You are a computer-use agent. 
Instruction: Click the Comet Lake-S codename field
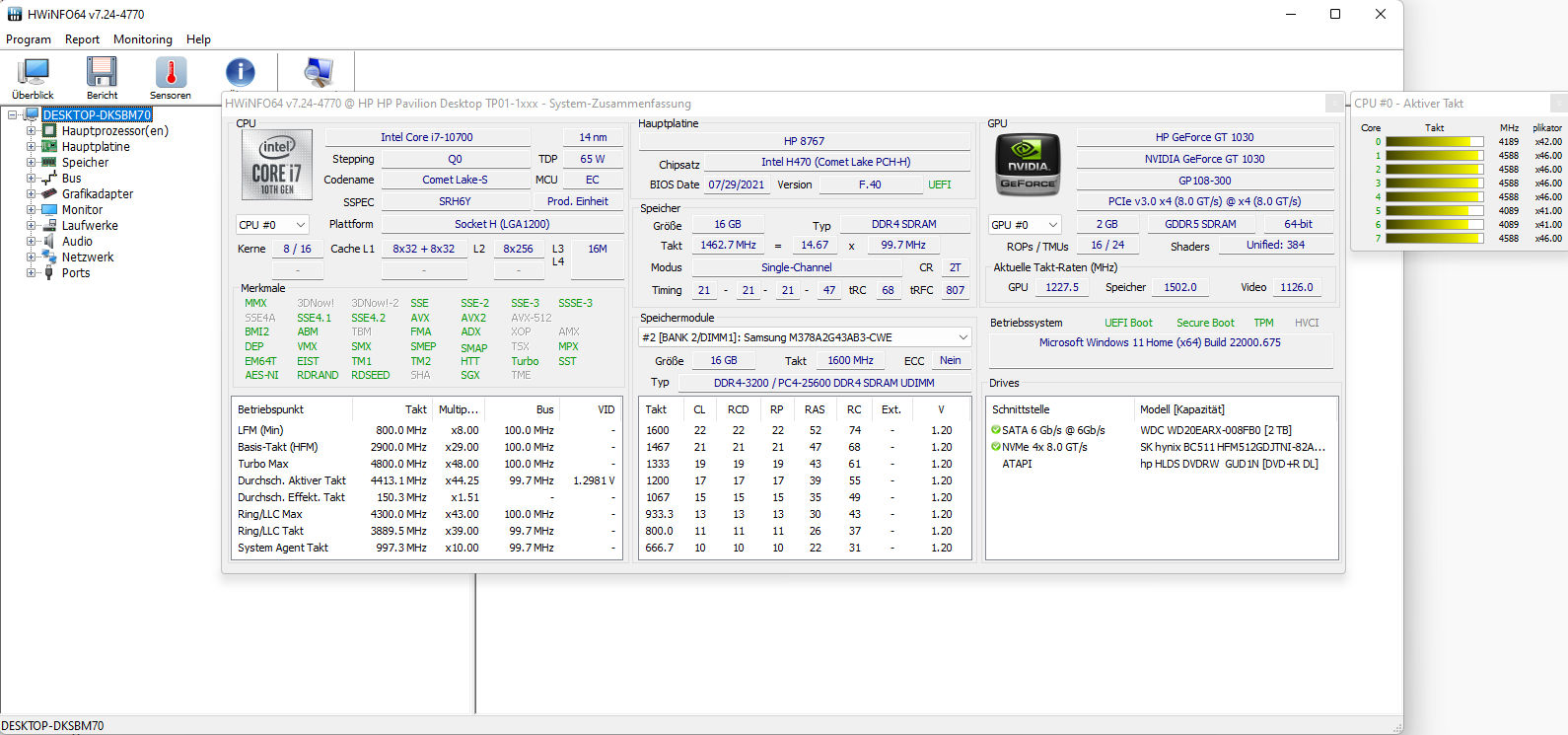click(455, 180)
